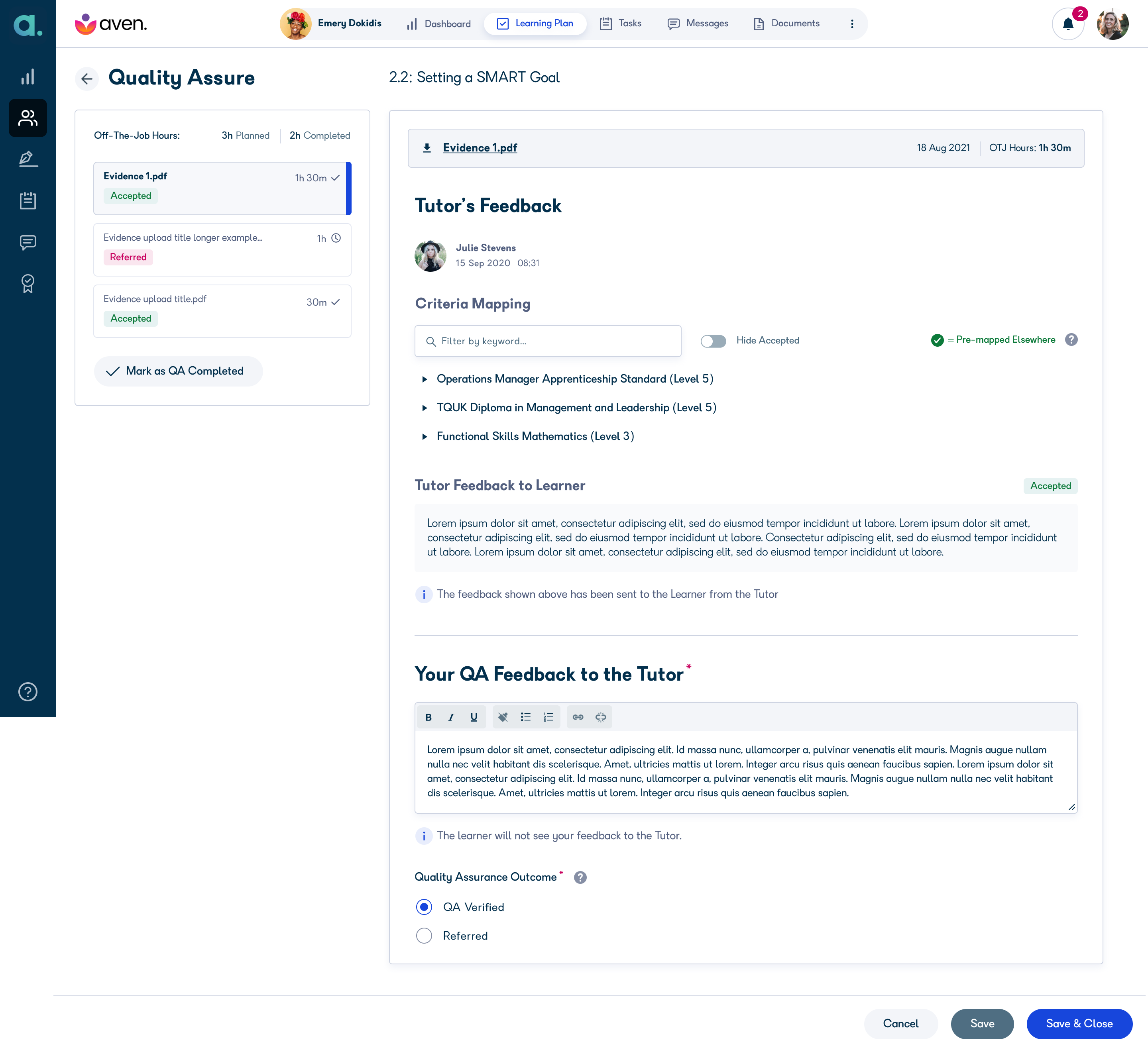Viewport: 1148px width, 1052px height.
Task: Open the Evidence 1.pdf link
Action: point(480,148)
